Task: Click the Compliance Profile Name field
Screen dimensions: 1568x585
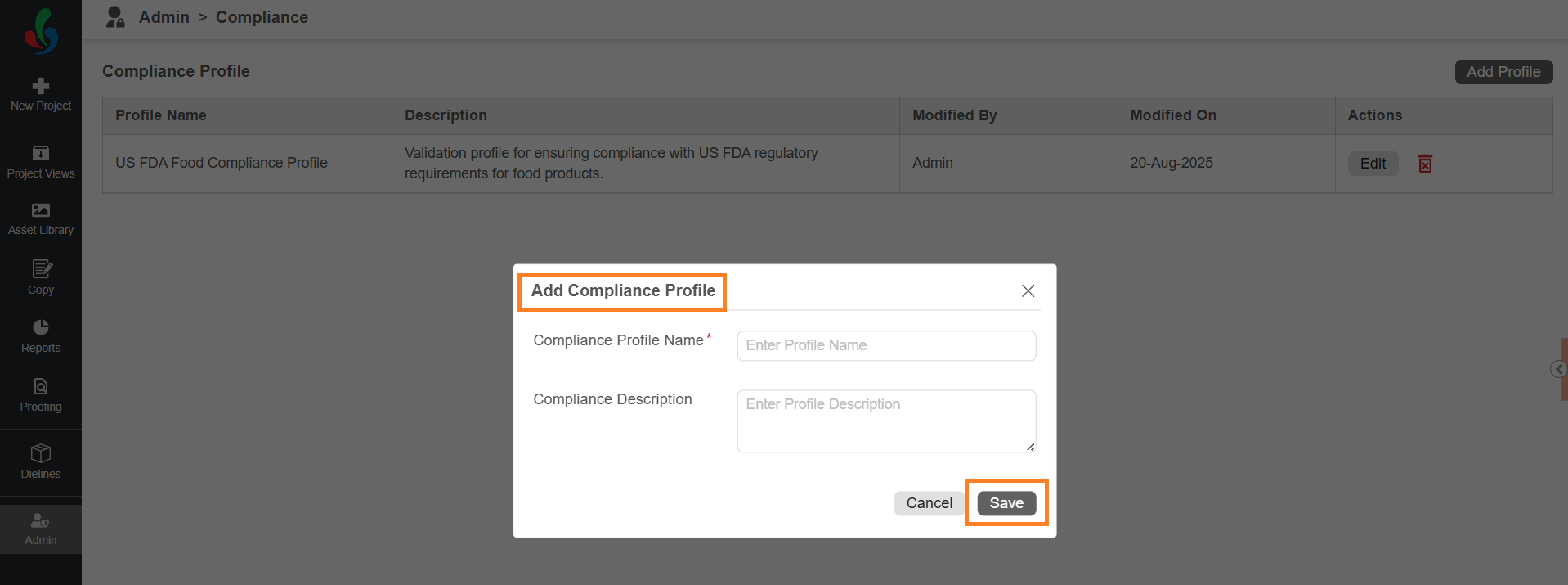Action: pyautogui.click(x=886, y=345)
